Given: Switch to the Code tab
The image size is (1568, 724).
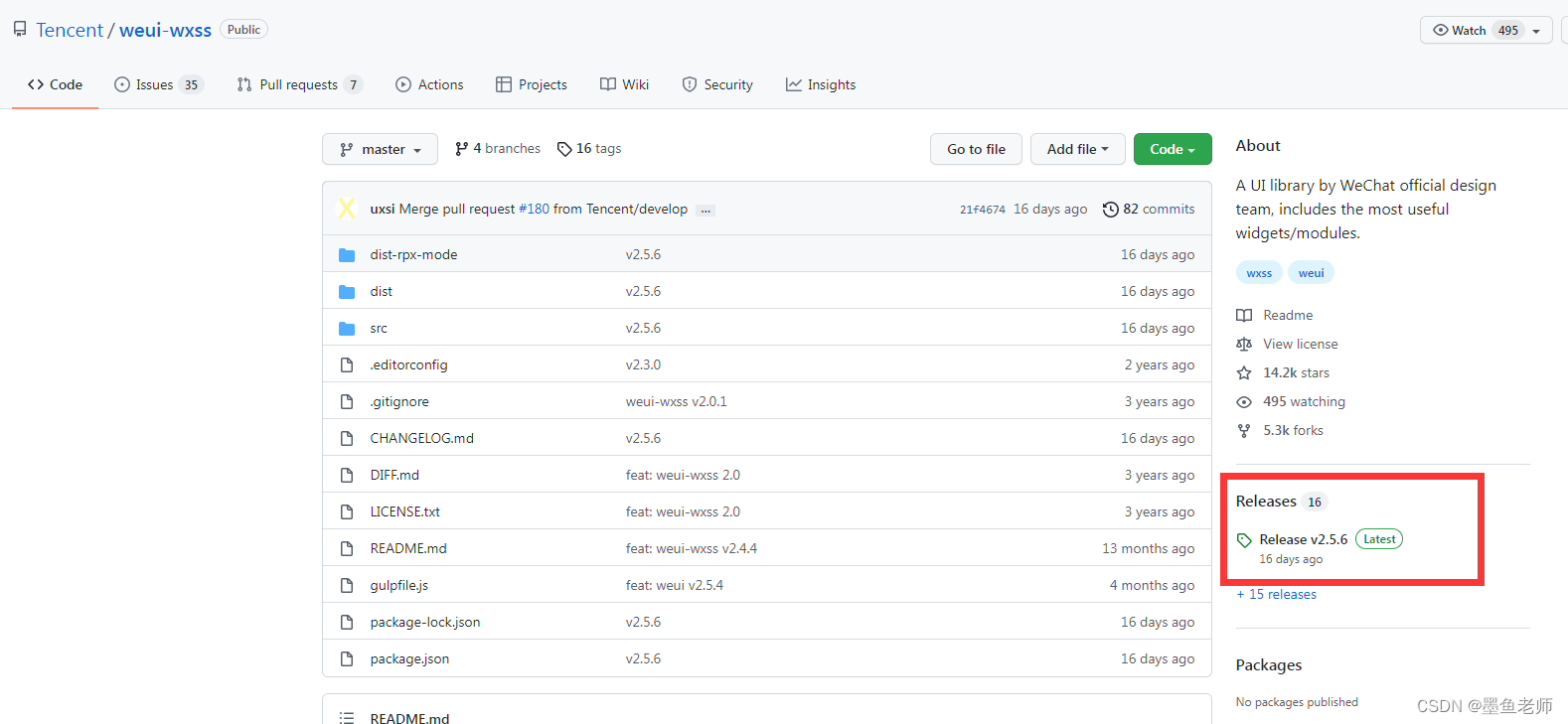Looking at the screenshot, I should 55,84.
